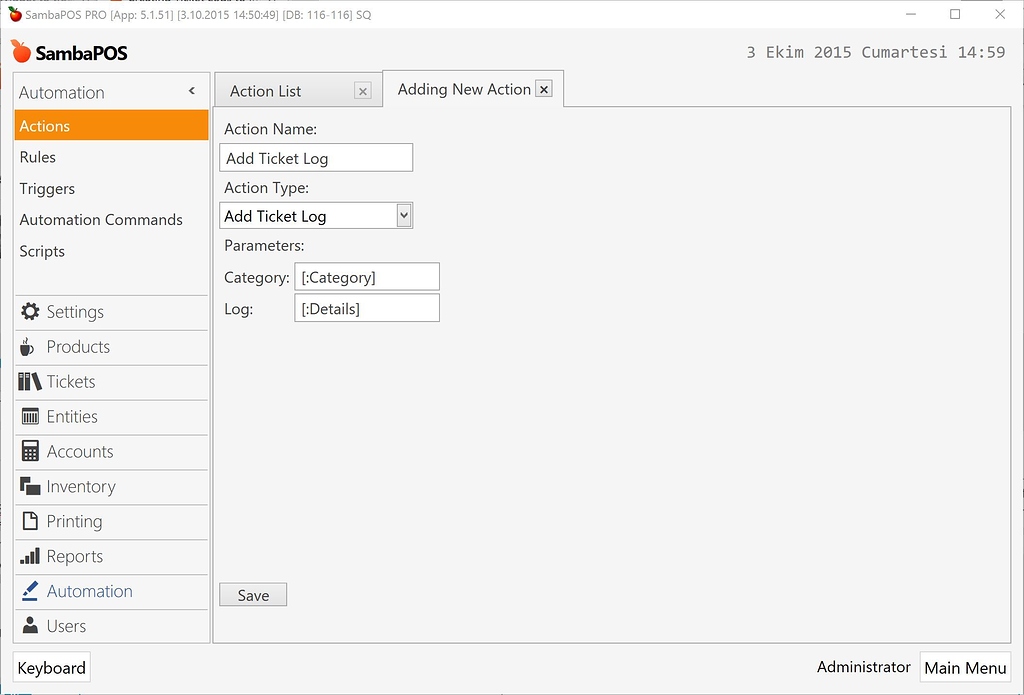Open the Accounts calculator icon
The width and height of the screenshot is (1024, 695).
coord(29,452)
